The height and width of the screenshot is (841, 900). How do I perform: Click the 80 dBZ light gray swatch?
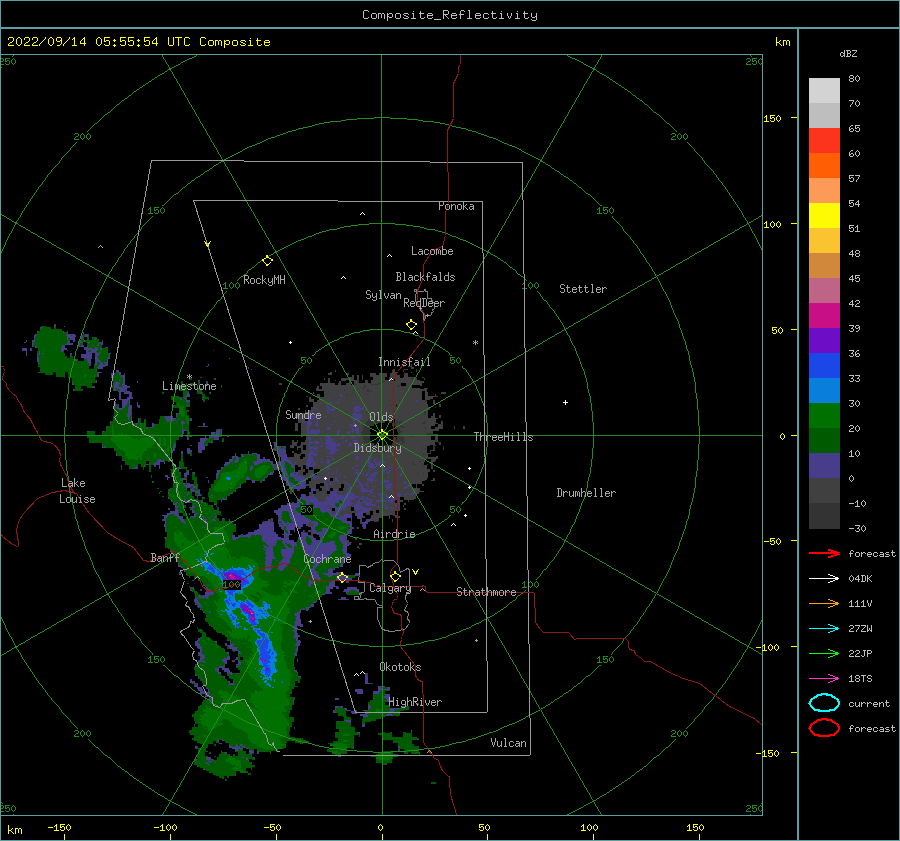coord(824,90)
